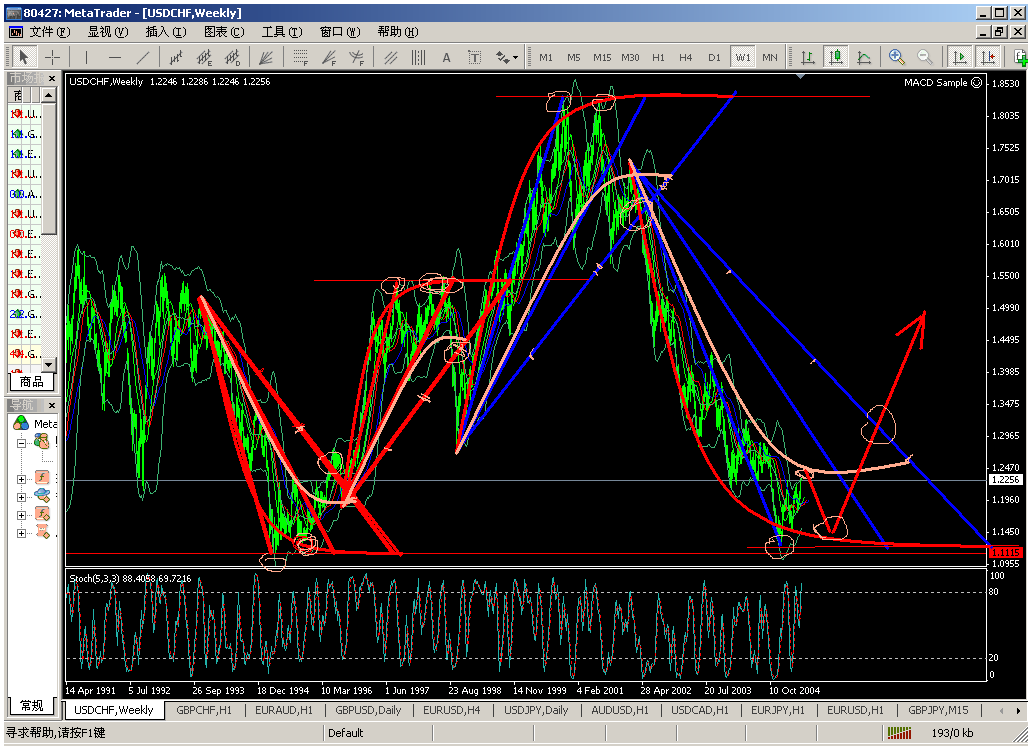Screen dimensions: 1032x746
Task: Open the Default profile dropdown in status bar
Action: 375,733
